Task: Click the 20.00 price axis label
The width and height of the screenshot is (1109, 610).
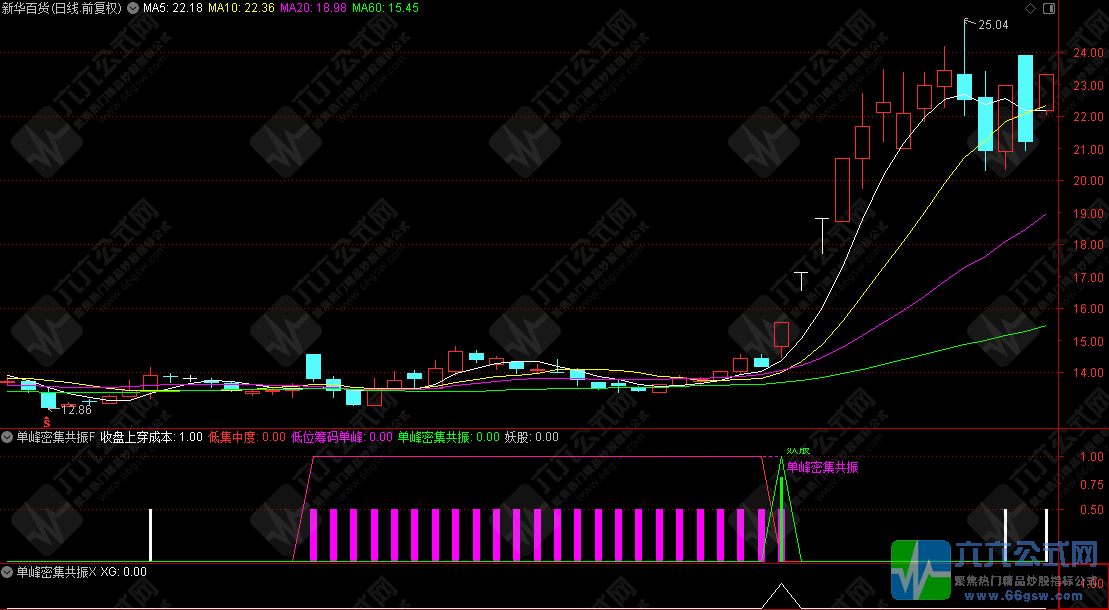Action: (x=1086, y=180)
